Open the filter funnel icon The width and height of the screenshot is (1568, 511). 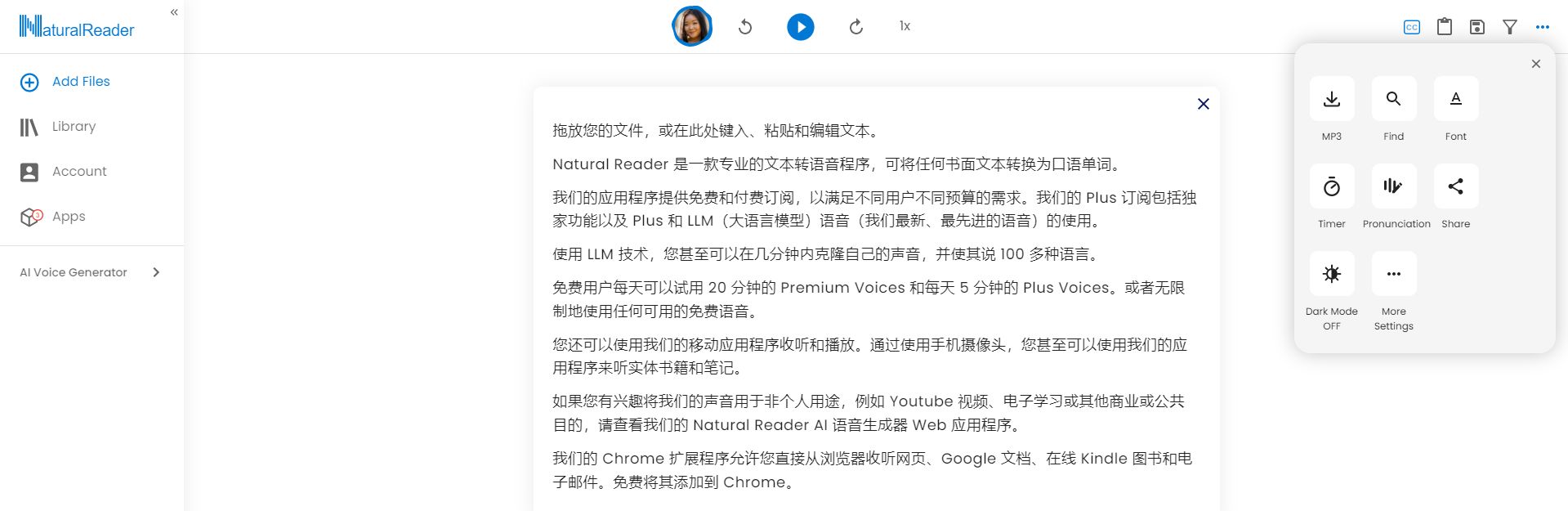click(1510, 27)
